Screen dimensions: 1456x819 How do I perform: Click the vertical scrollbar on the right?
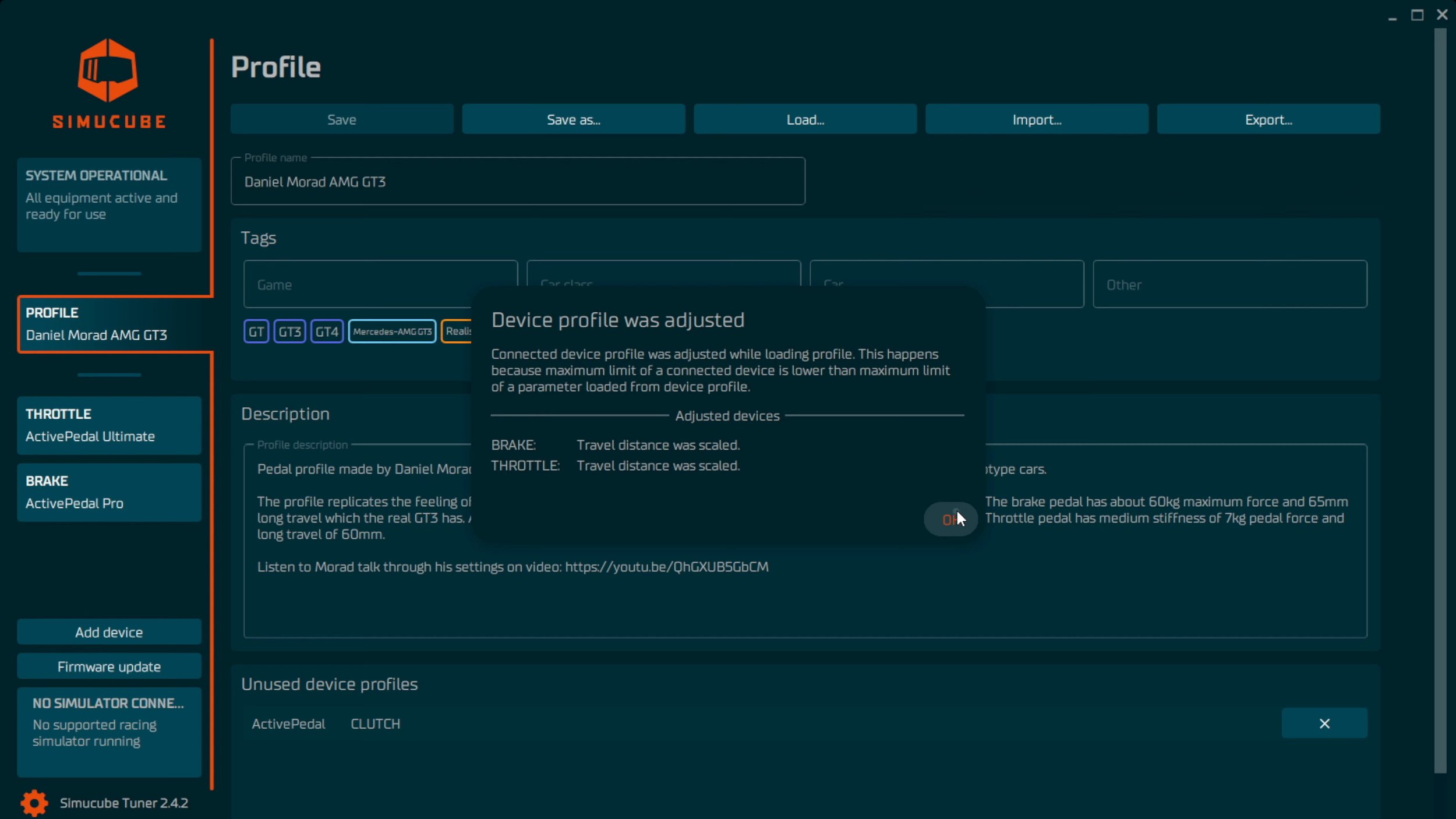coord(1440,401)
